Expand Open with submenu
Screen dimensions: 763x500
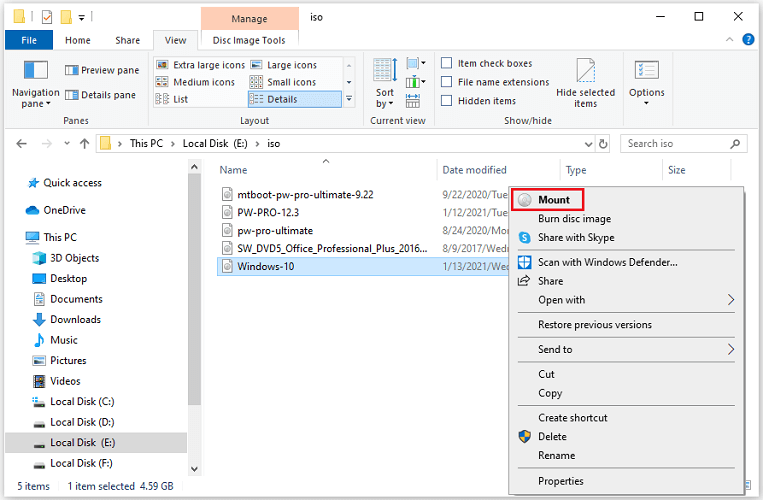[626, 300]
